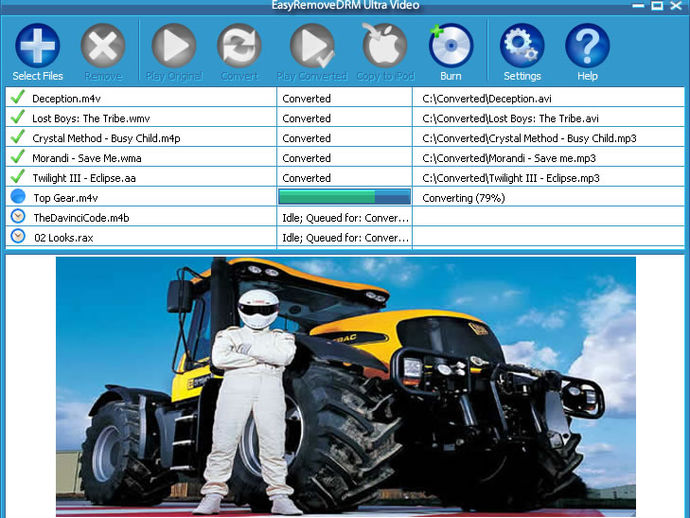The width and height of the screenshot is (690, 518).
Task: Open Help via the question mark icon
Action: [587, 45]
